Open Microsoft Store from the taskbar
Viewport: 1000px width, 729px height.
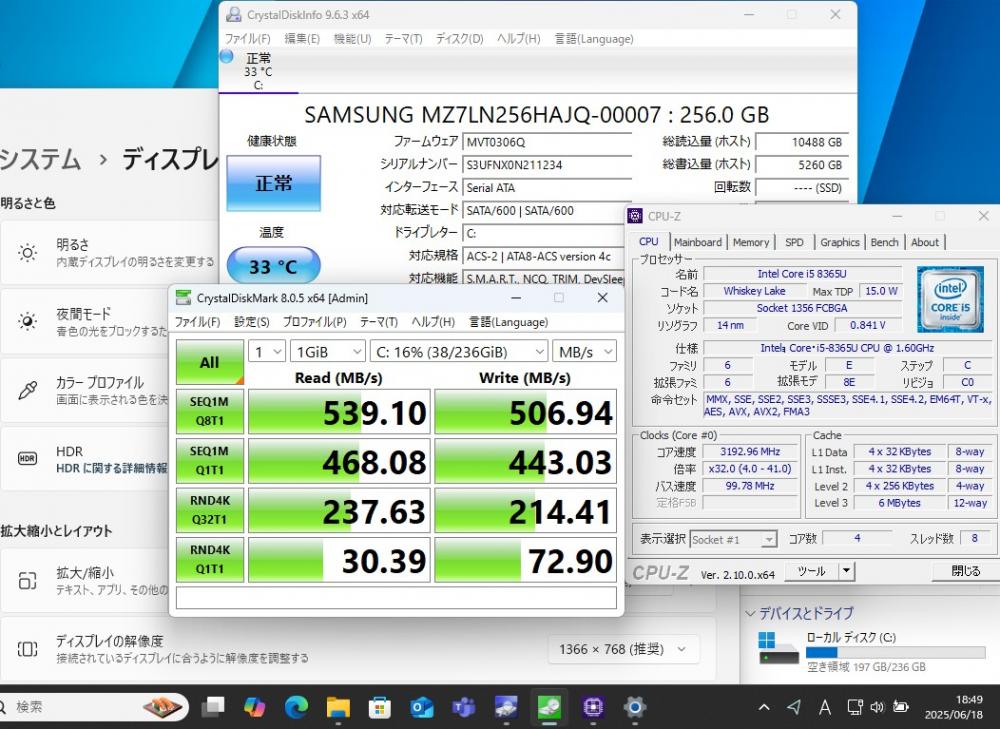(x=380, y=707)
